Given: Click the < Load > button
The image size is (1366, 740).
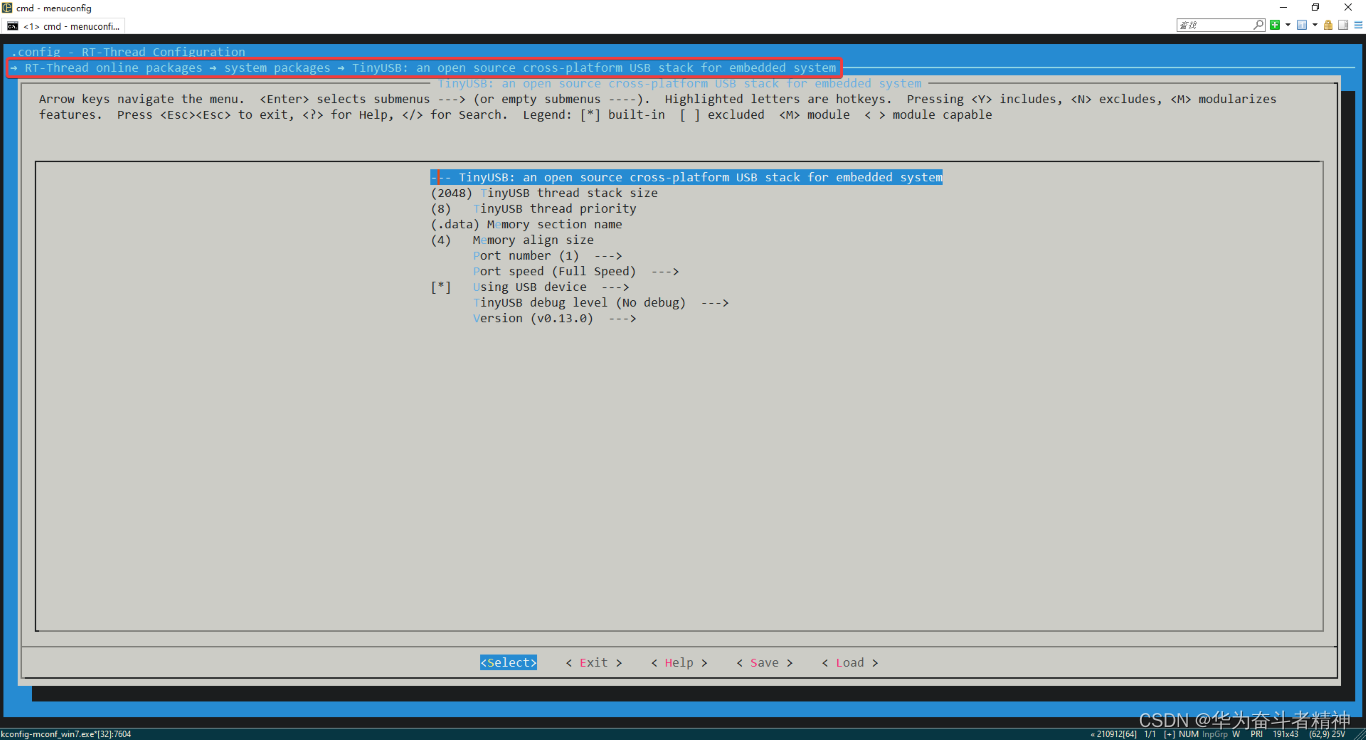Looking at the screenshot, I should tap(850, 663).
